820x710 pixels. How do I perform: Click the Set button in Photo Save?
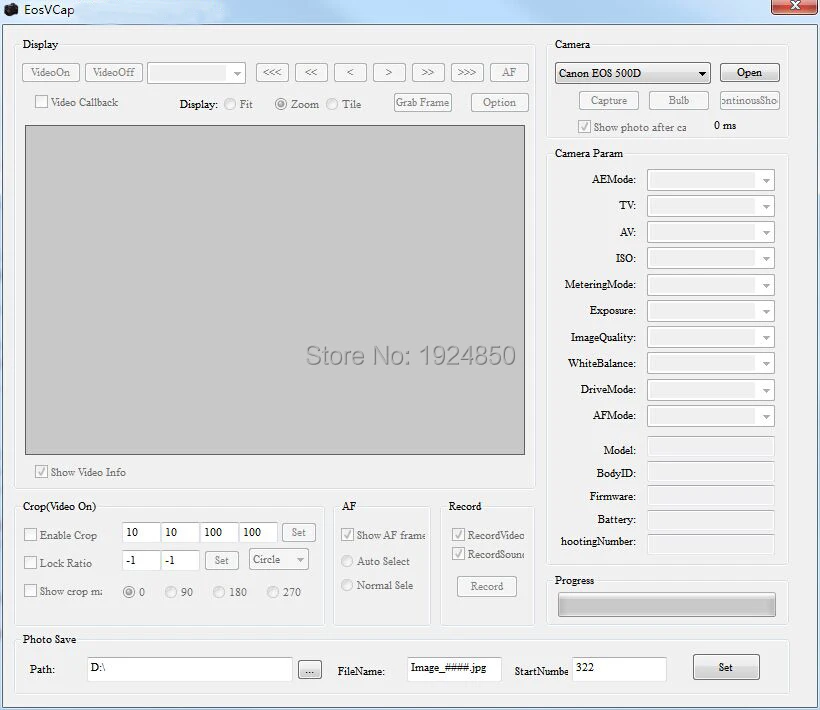725,667
